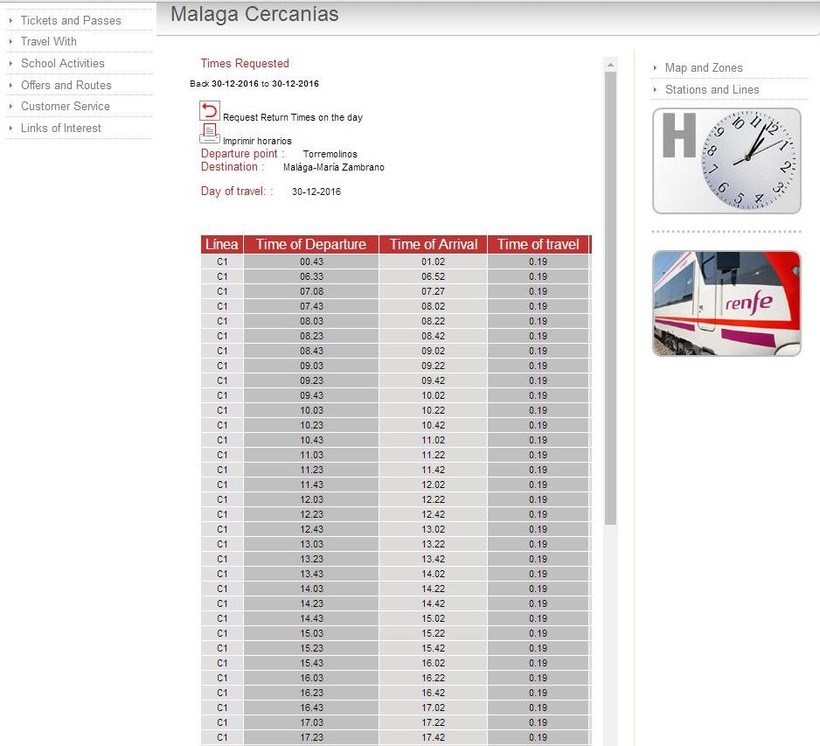Screen dimensions: 820x746
Task: Select the 01.02 arrival time cell
Action: pos(434,262)
